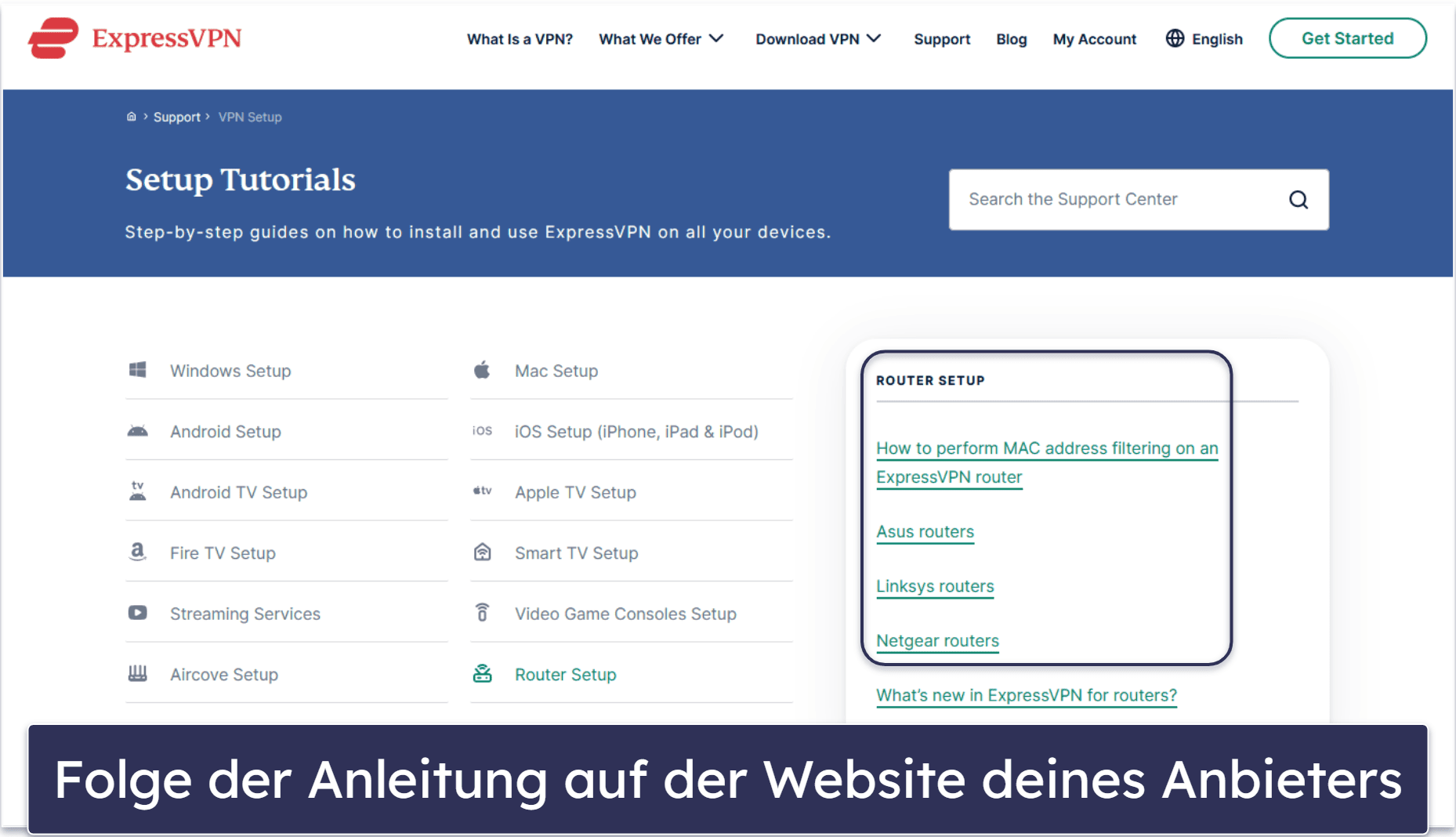Open What Is a VPN? menu item

click(x=520, y=39)
